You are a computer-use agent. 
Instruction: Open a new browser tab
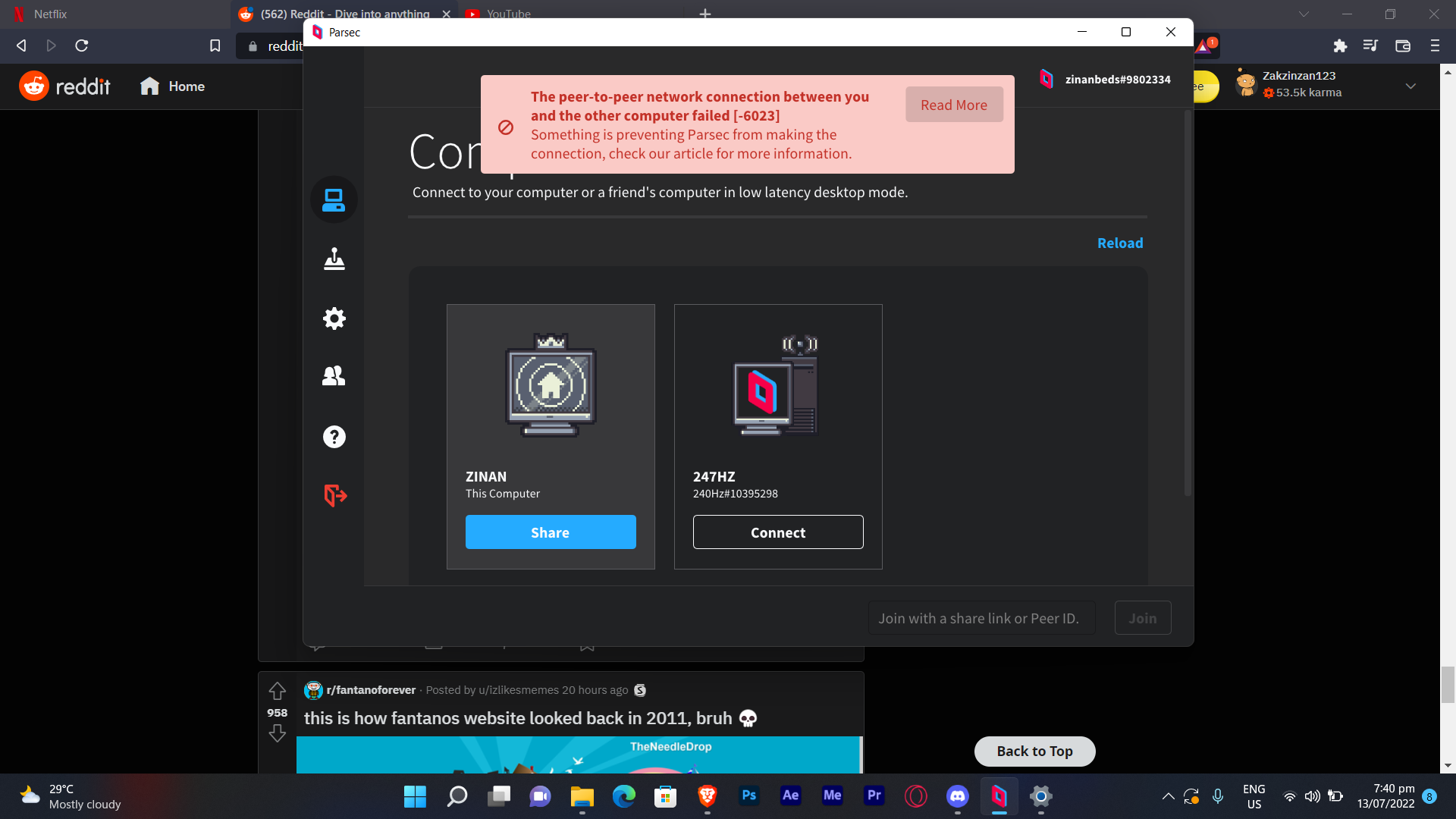[705, 14]
